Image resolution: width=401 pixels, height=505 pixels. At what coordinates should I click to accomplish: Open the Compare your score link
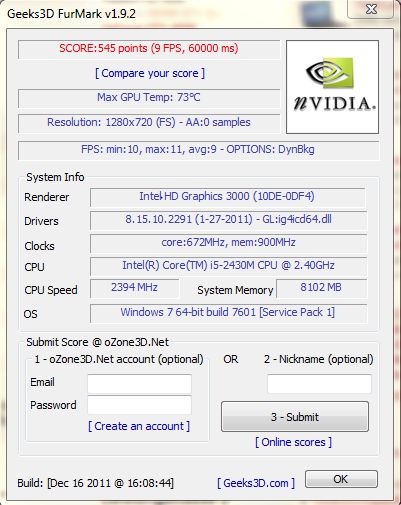click(x=150, y=73)
